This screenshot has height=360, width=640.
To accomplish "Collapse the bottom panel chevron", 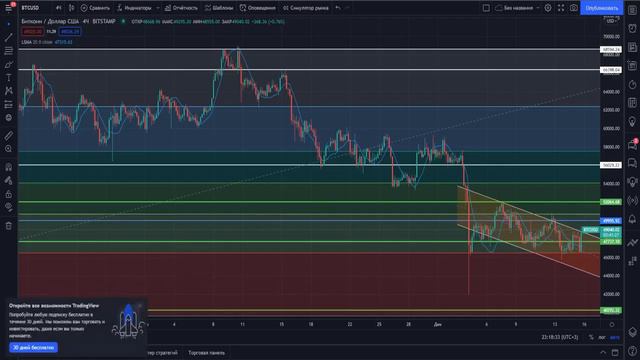I will 603,353.
